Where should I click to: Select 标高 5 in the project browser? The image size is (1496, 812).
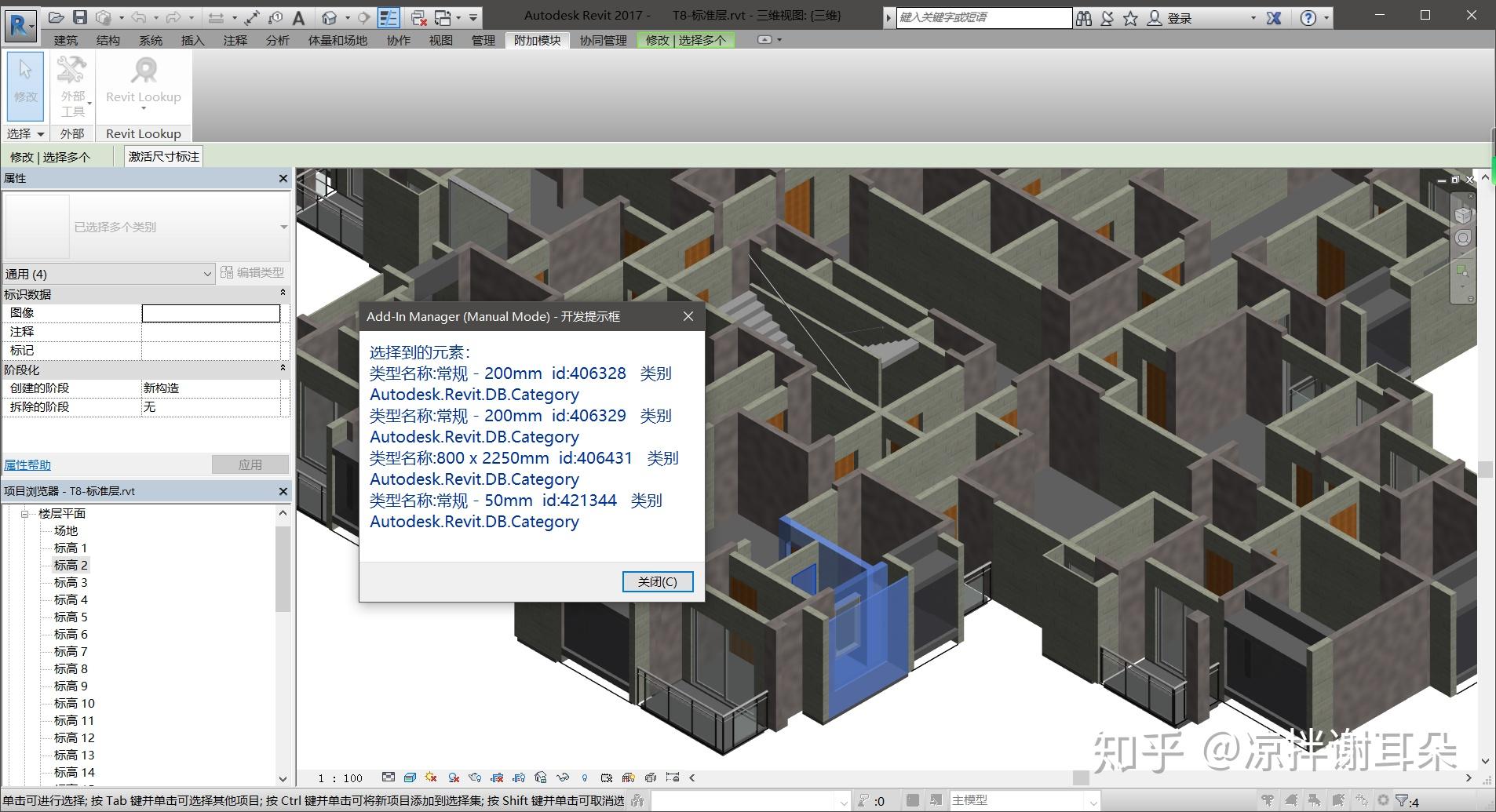coord(71,617)
